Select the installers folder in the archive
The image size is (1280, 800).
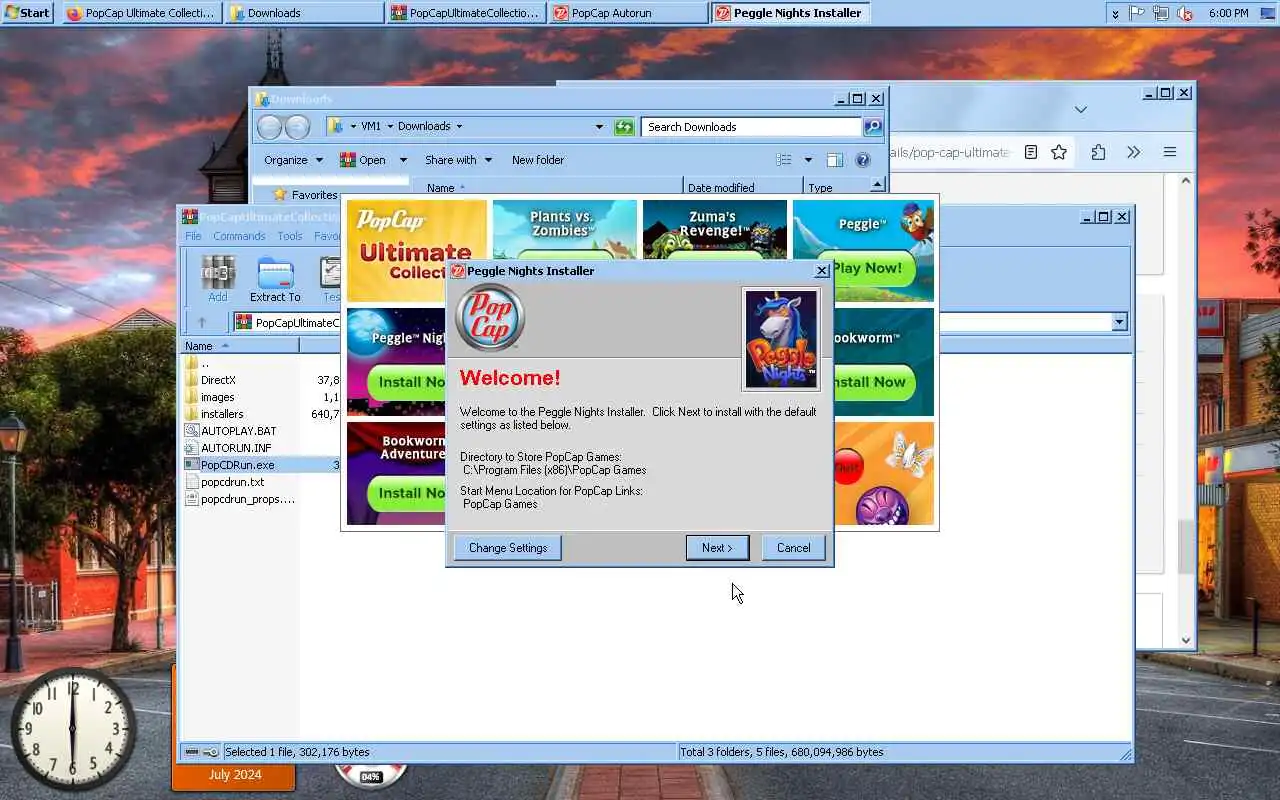[222, 414]
